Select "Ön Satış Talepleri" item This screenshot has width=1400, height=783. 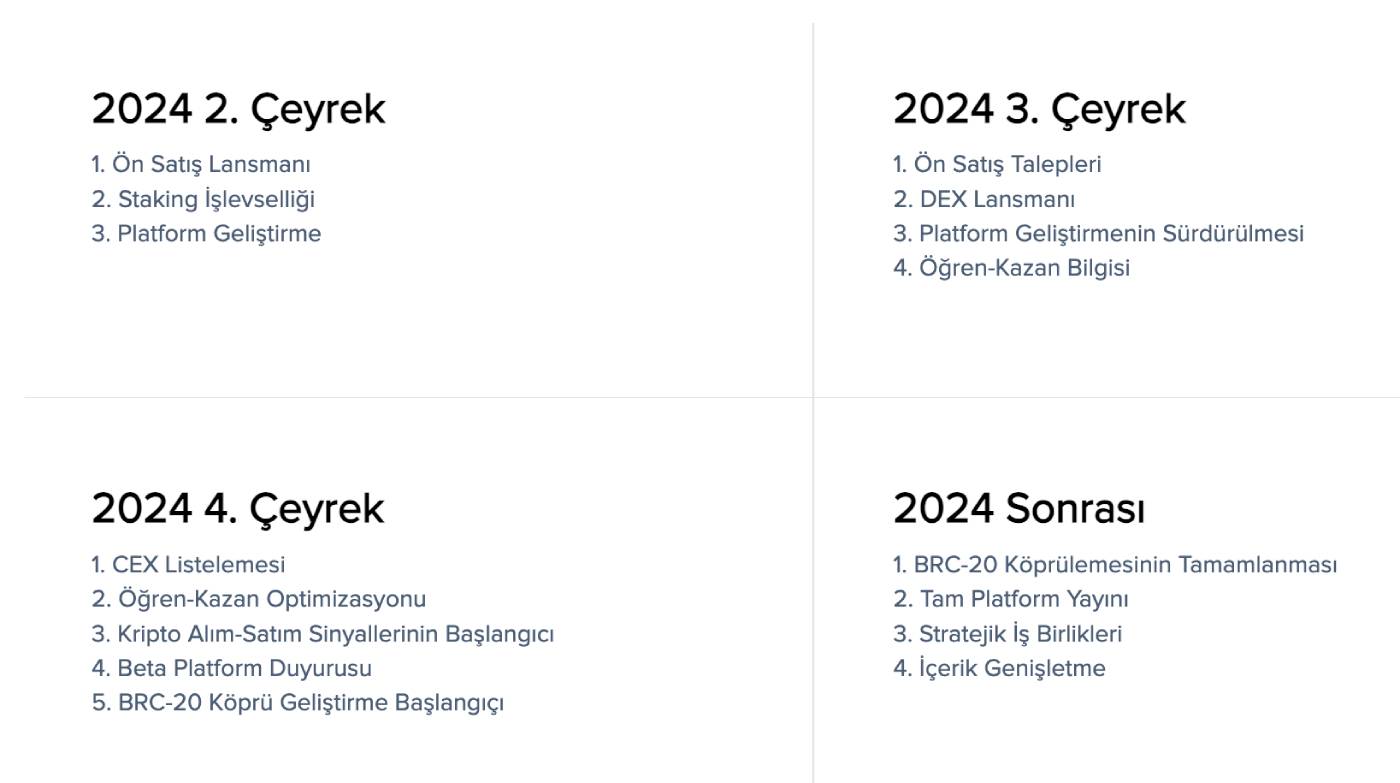pos(1008,164)
